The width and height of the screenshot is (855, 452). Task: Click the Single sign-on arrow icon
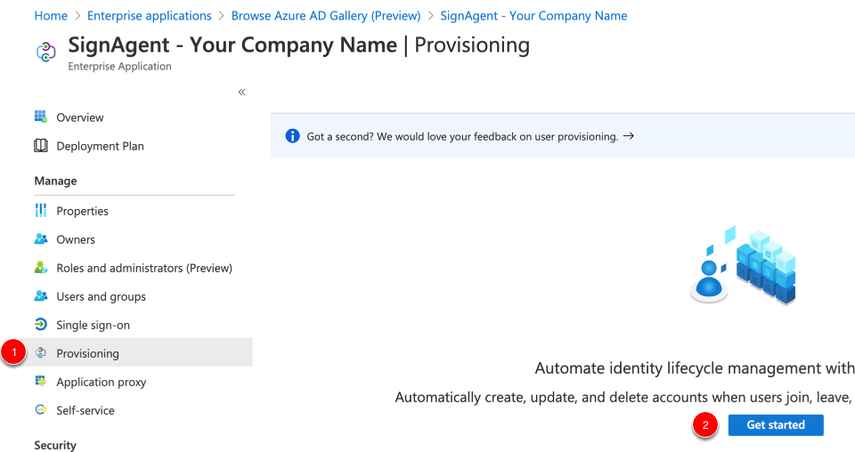coord(40,324)
